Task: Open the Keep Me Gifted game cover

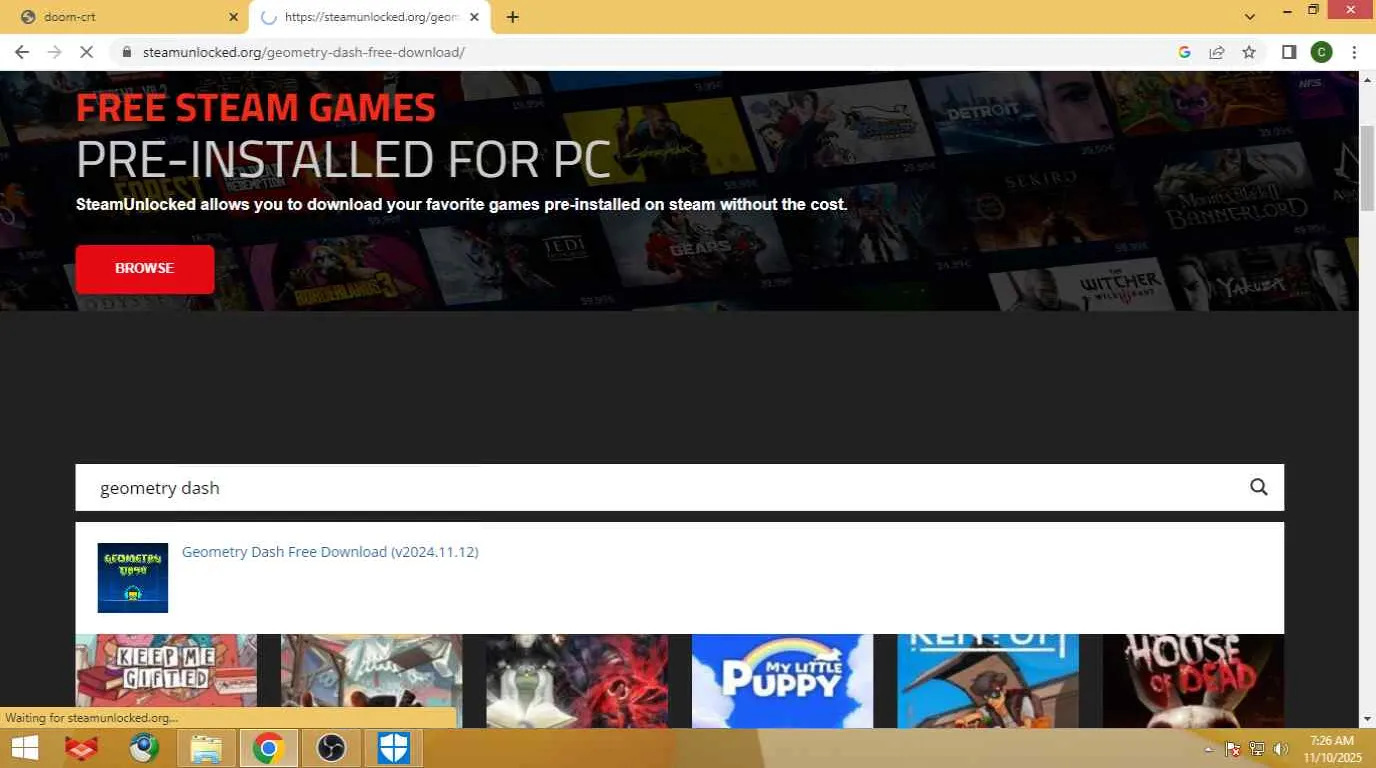Action: [166, 680]
